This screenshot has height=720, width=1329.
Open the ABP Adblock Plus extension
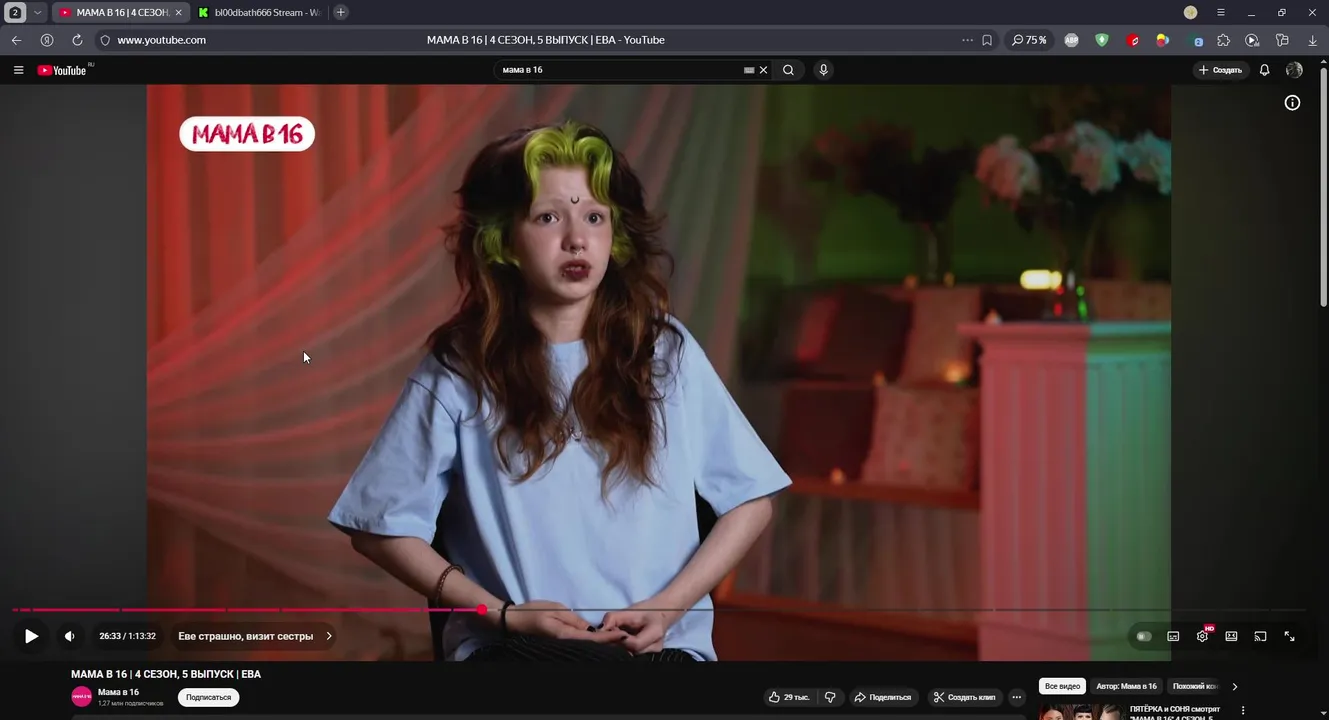pyautogui.click(x=1071, y=40)
